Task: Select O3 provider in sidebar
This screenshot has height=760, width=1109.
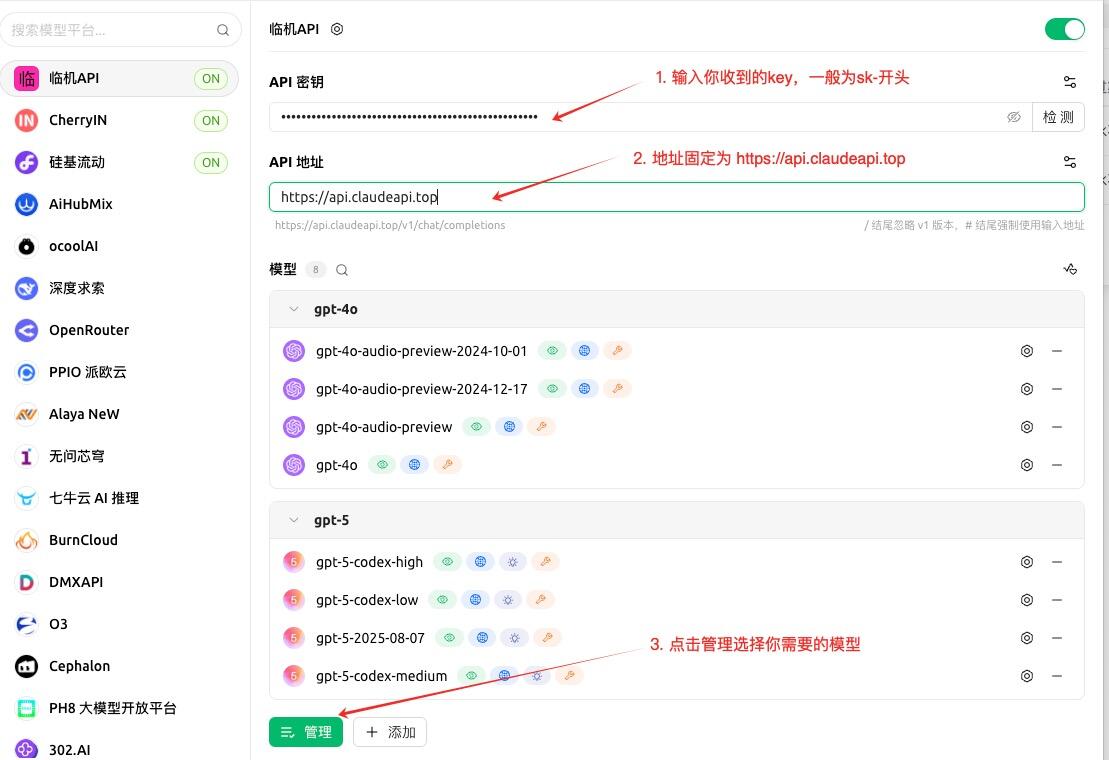Action: 119,624
